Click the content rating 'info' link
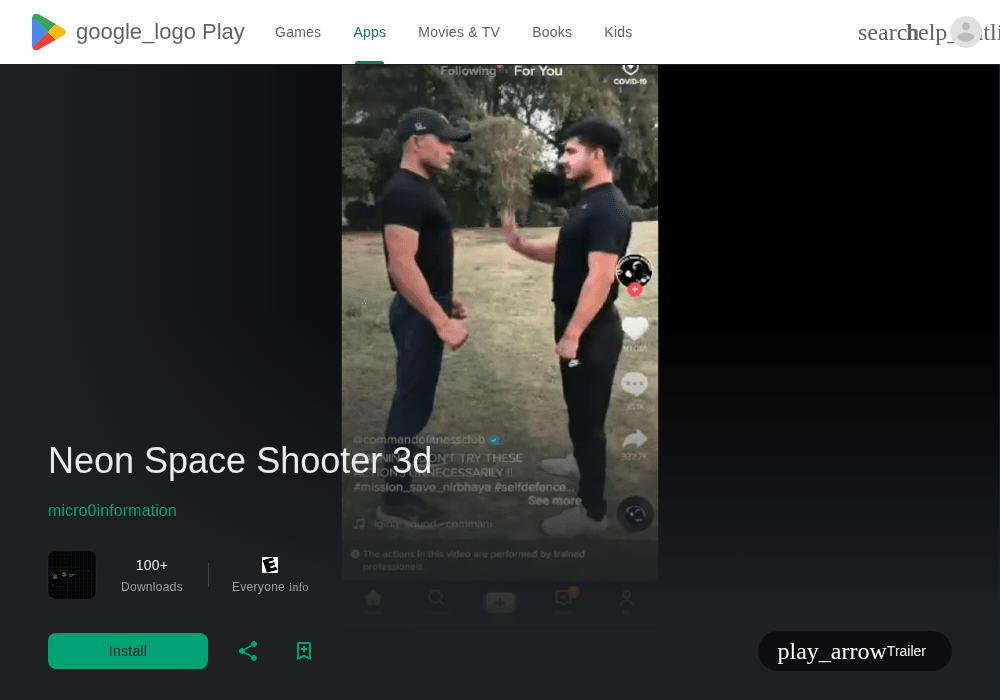This screenshot has width=1000, height=700. (x=298, y=587)
